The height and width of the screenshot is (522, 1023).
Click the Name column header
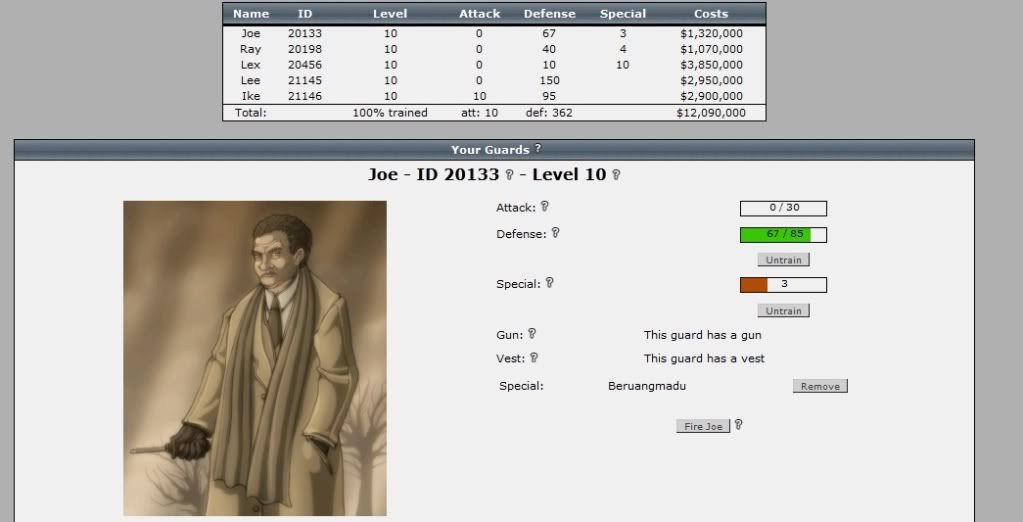click(x=251, y=14)
